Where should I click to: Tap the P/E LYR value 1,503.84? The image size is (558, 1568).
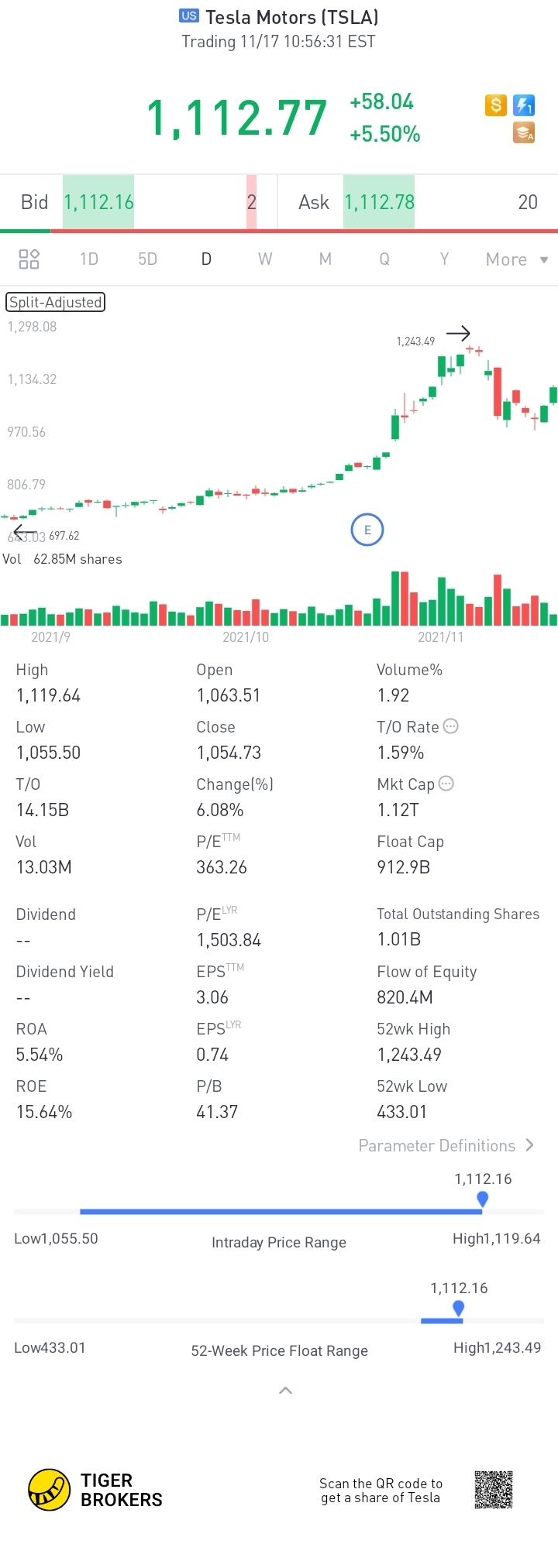pos(229,940)
